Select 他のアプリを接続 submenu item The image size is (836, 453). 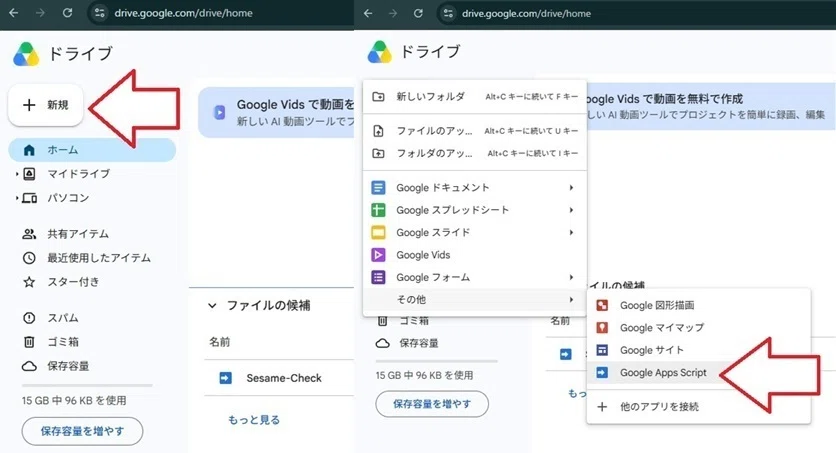click(x=698, y=407)
